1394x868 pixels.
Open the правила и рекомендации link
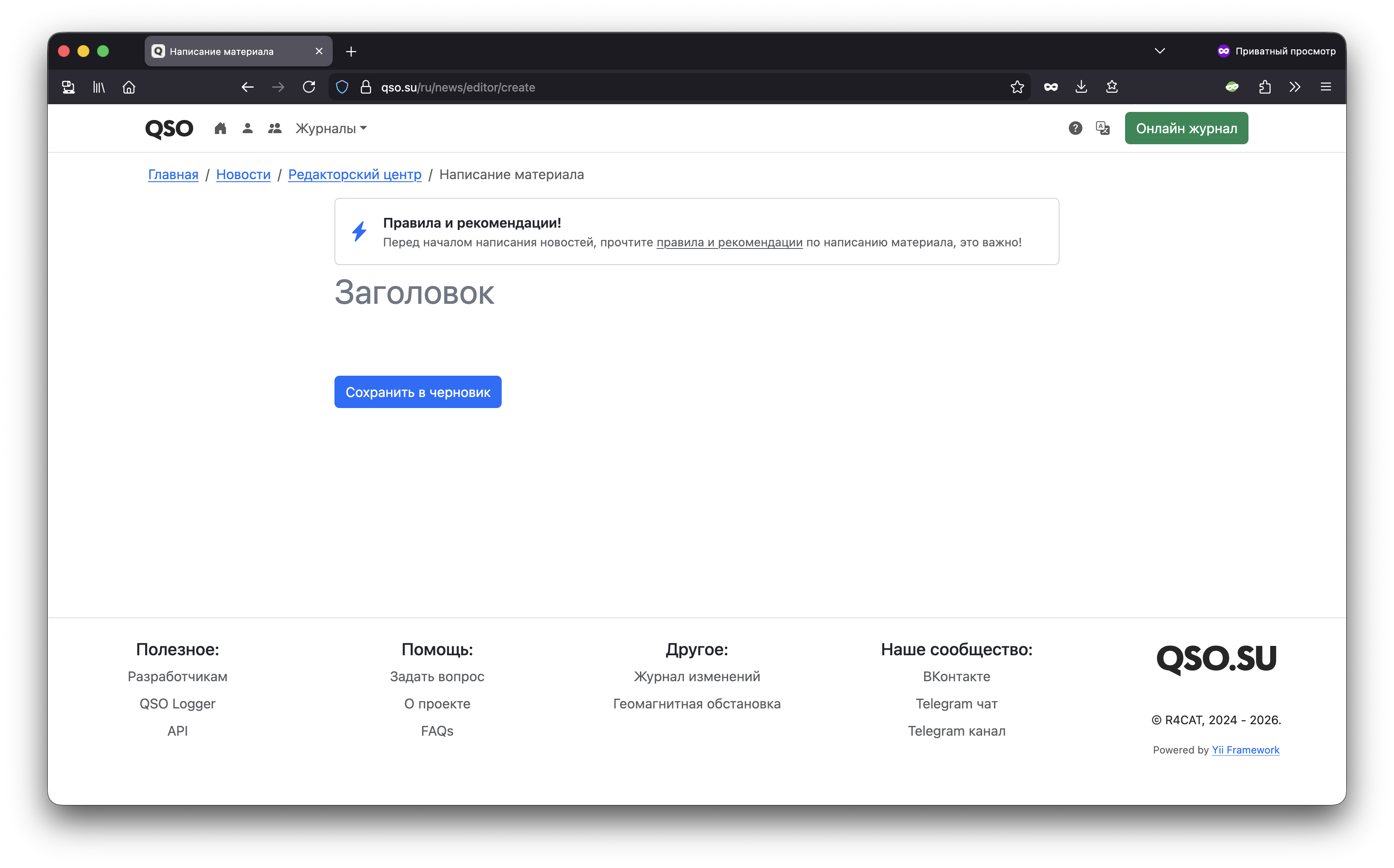729,242
